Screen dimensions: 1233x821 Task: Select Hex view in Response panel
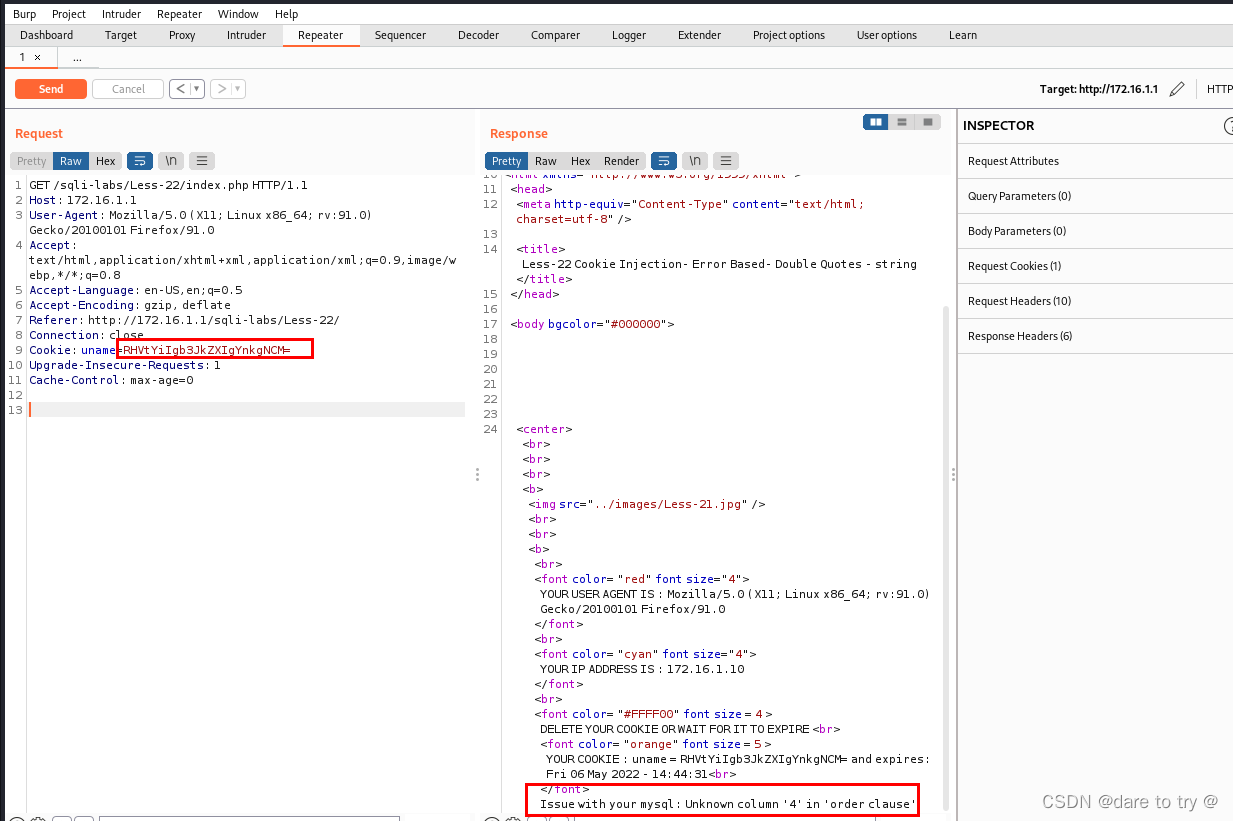click(581, 161)
